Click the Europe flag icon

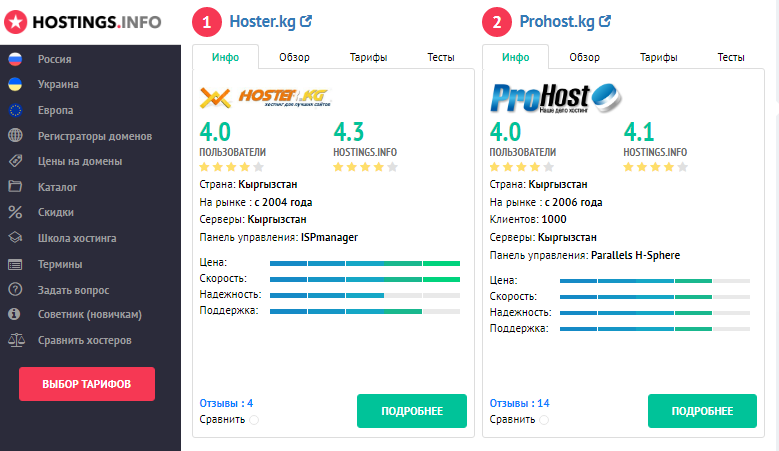(x=15, y=110)
